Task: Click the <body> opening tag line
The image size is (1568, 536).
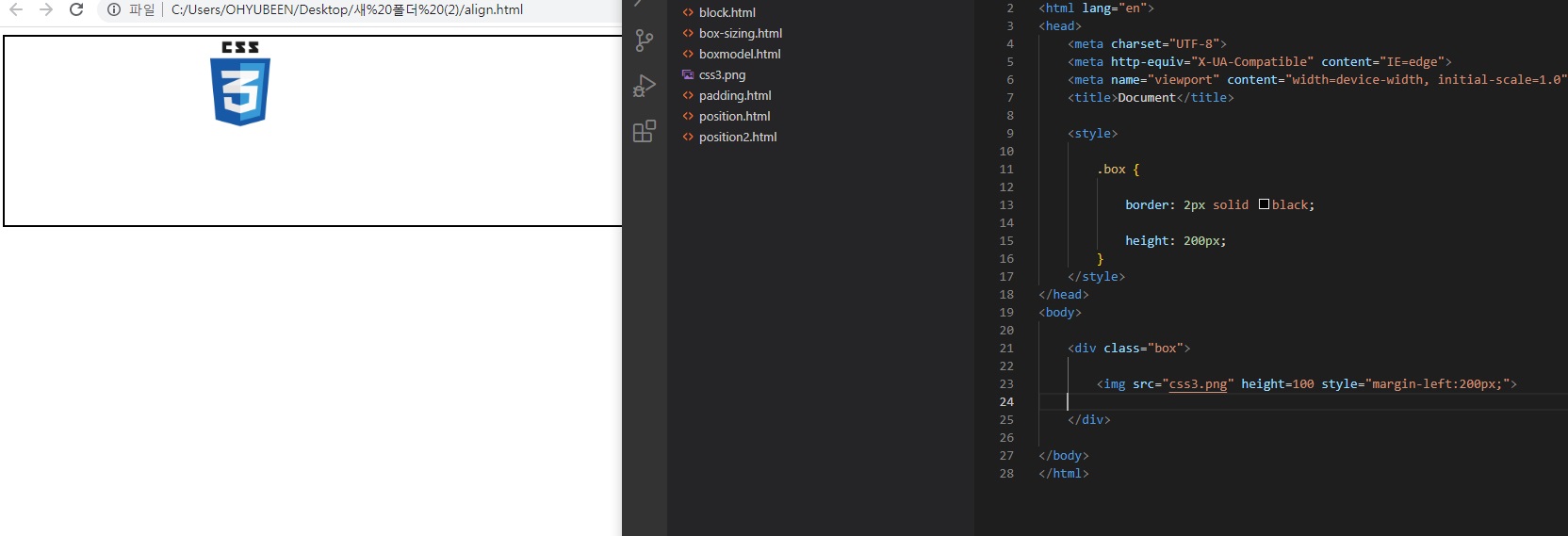Action: (x=1060, y=312)
